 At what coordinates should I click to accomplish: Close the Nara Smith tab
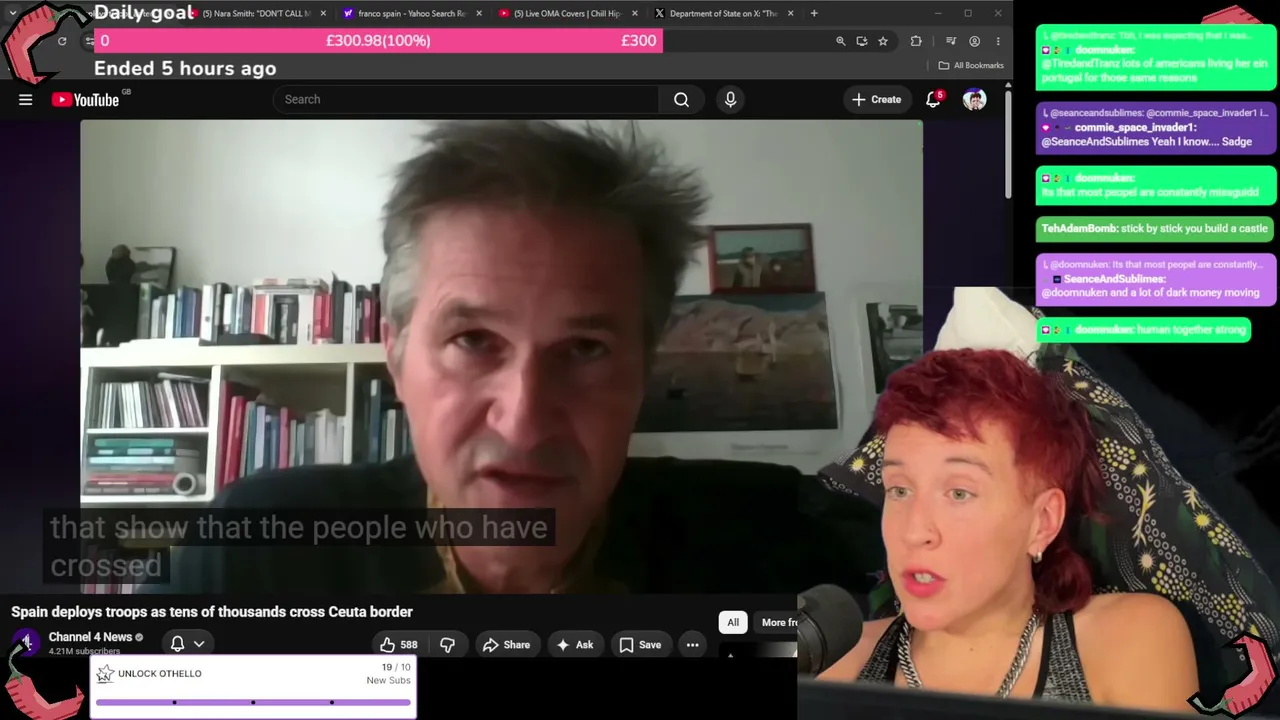pos(323,13)
